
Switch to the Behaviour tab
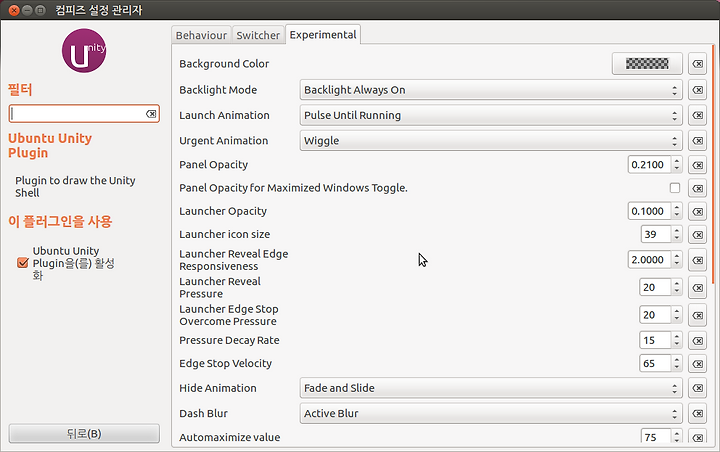pos(201,35)
